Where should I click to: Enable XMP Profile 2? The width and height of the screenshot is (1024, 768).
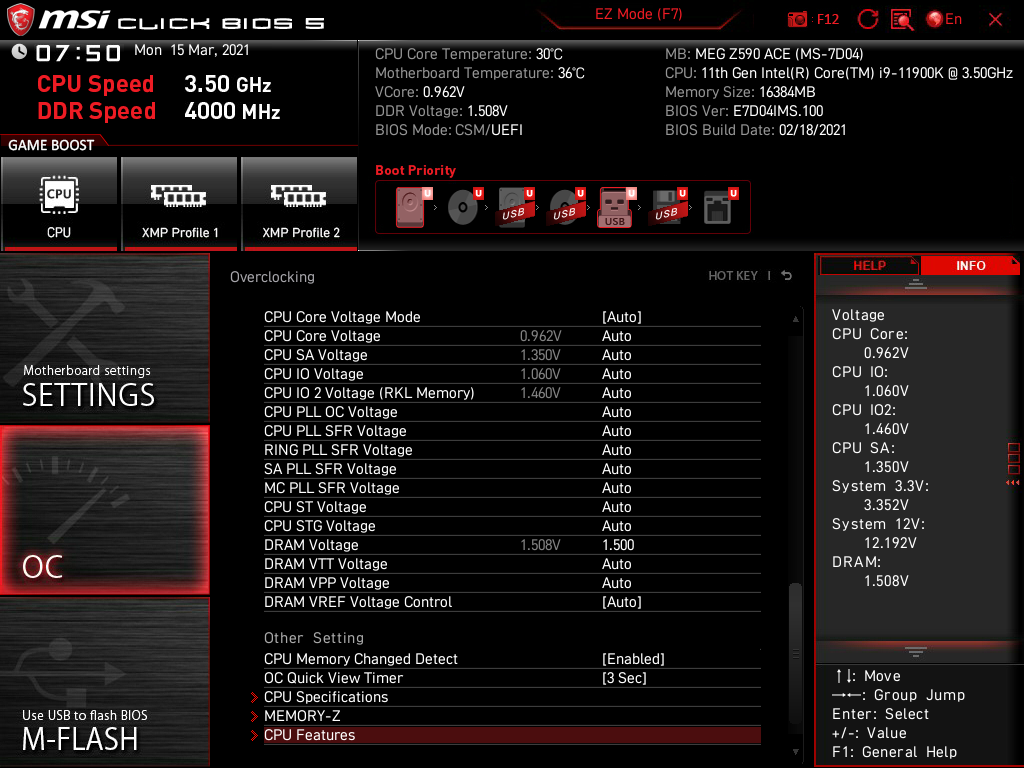[300, 203]
